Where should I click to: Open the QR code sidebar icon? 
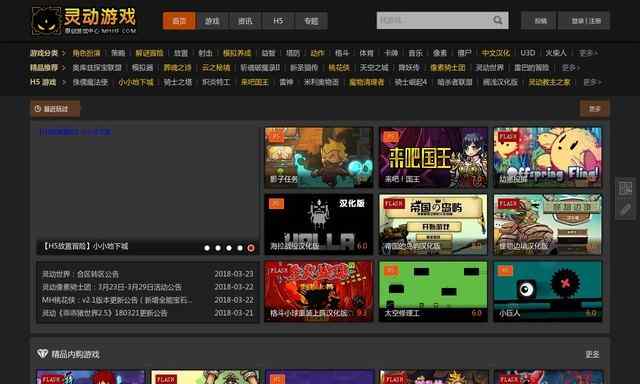pos(625,188)
